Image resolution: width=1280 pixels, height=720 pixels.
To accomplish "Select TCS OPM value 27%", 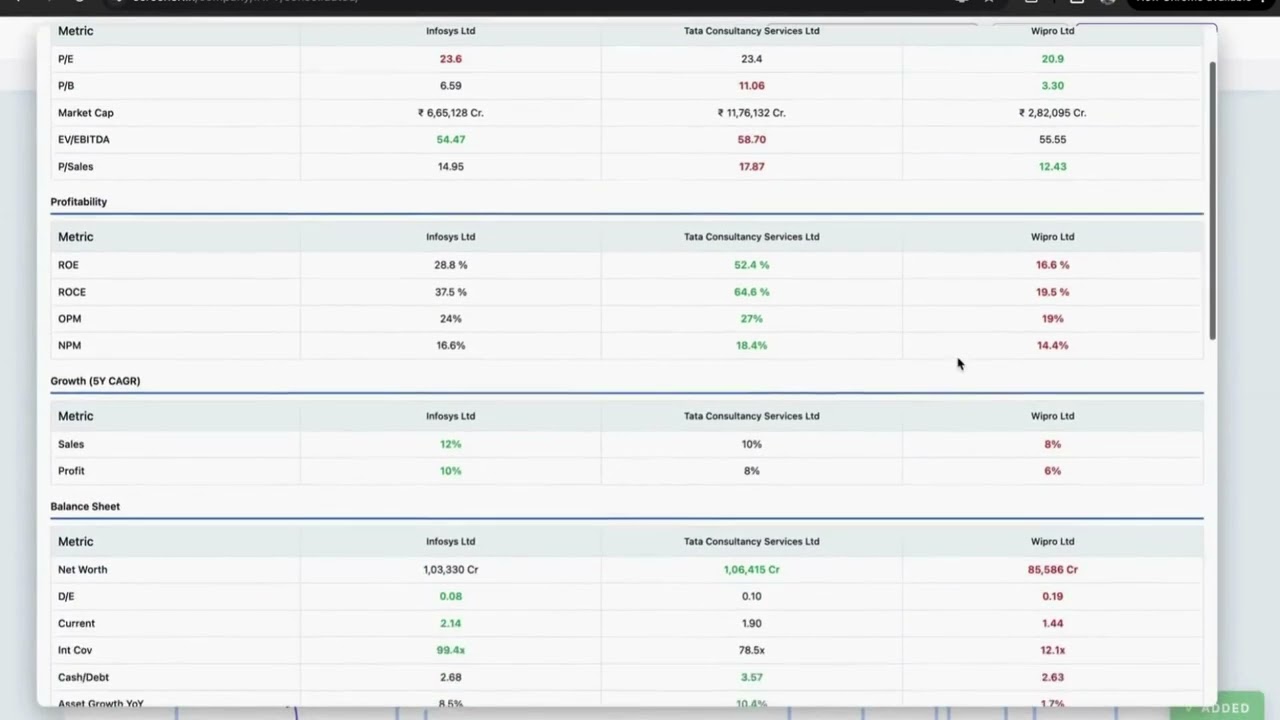I will (x=752, y=319).
